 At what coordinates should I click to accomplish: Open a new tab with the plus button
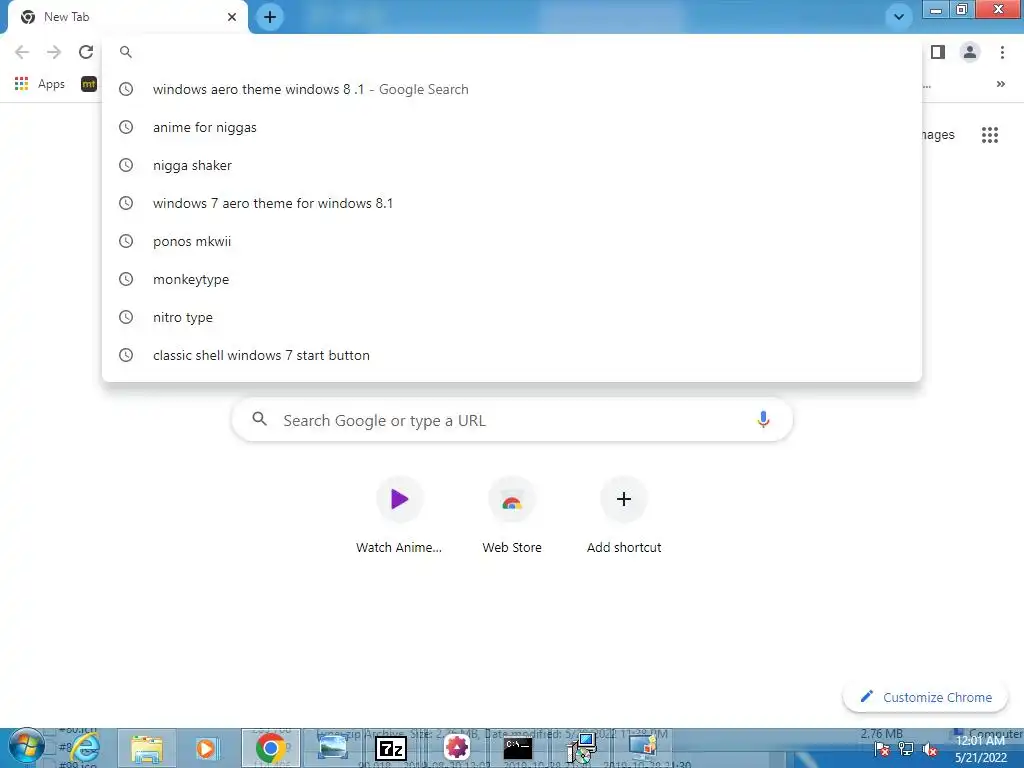pos(270,17)
